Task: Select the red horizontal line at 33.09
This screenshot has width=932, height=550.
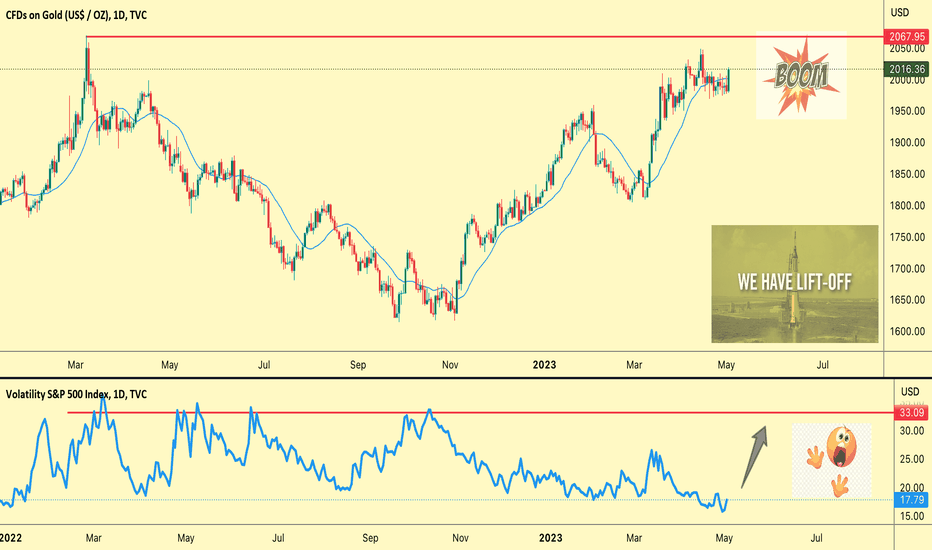Action: (x=480, y=412)
